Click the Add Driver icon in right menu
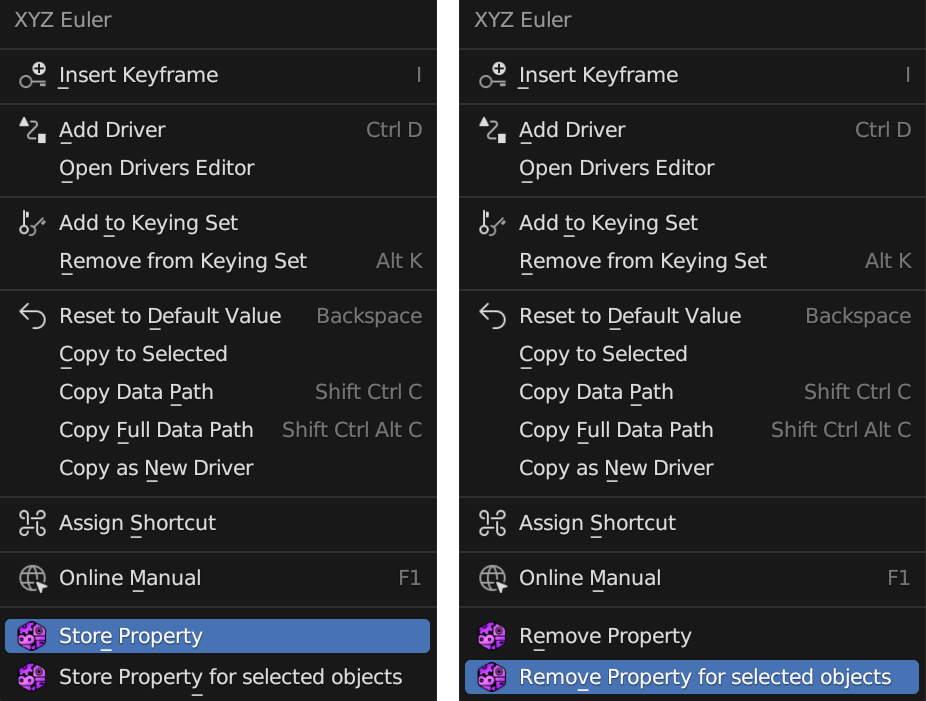Viewport: 926px width, 701px height. (491, 129)
